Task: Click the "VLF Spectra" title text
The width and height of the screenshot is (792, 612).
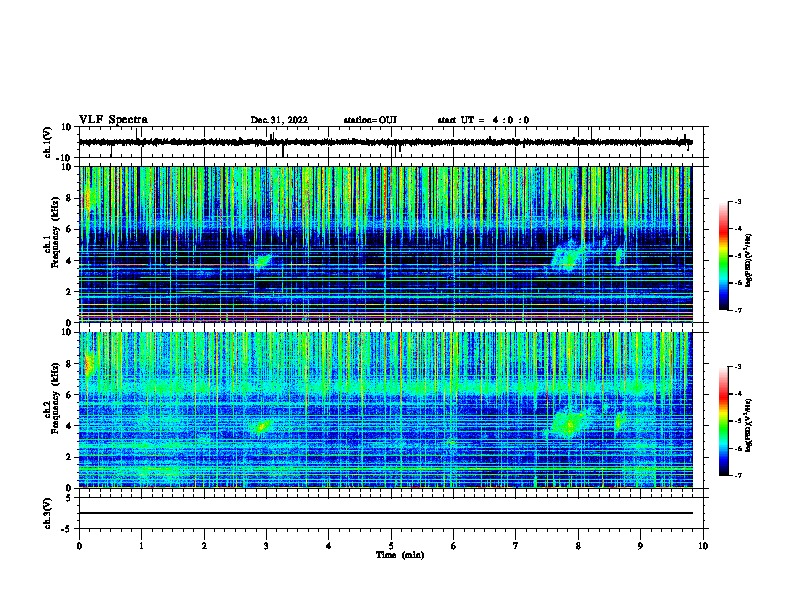Action: 113,120
